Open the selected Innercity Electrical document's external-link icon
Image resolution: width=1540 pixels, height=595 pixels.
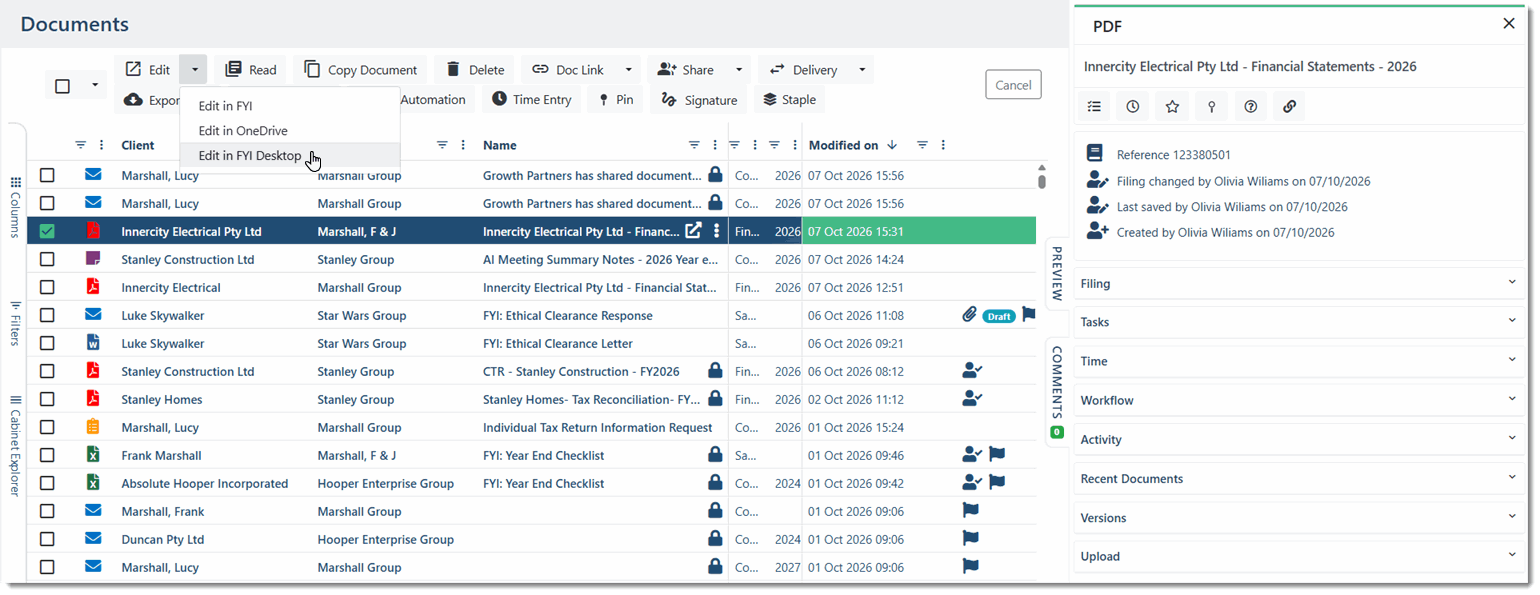click(693, 231)
